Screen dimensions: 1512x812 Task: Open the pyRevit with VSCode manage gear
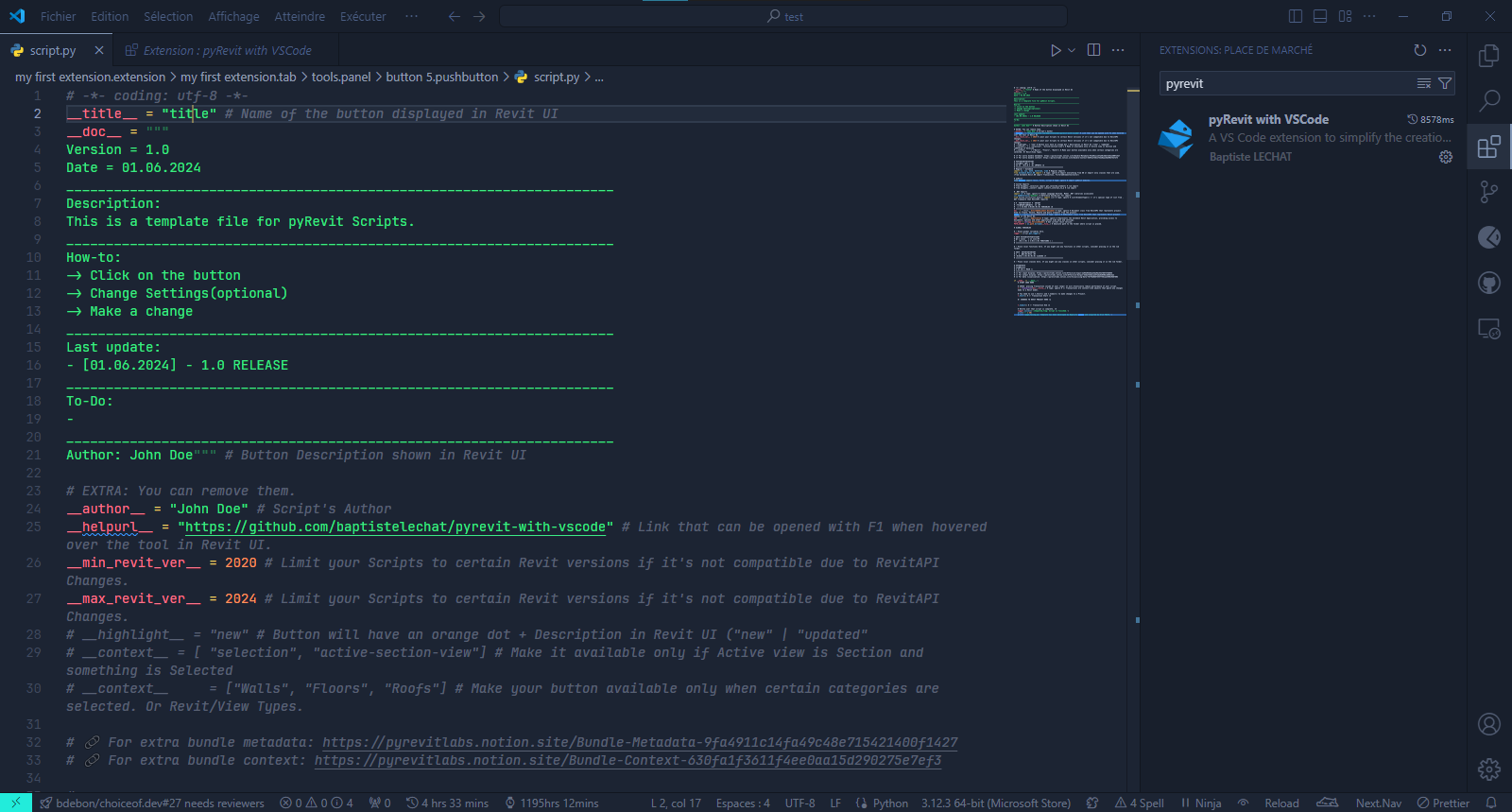tap(1446, 157)
